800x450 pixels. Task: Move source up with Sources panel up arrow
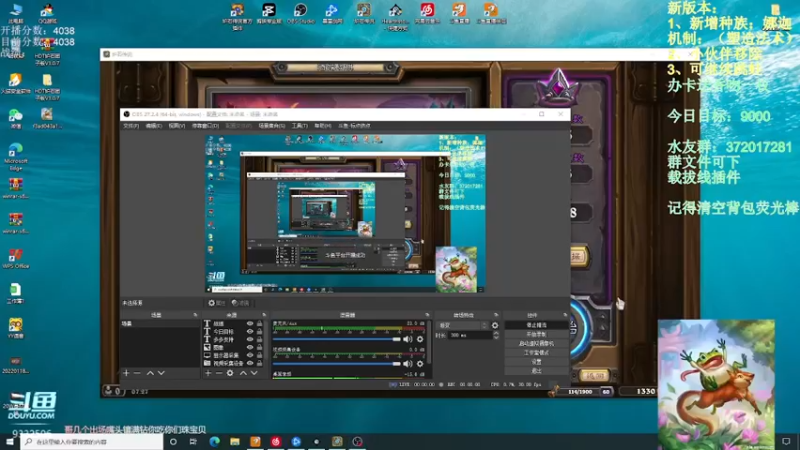(x=243, y=373)
